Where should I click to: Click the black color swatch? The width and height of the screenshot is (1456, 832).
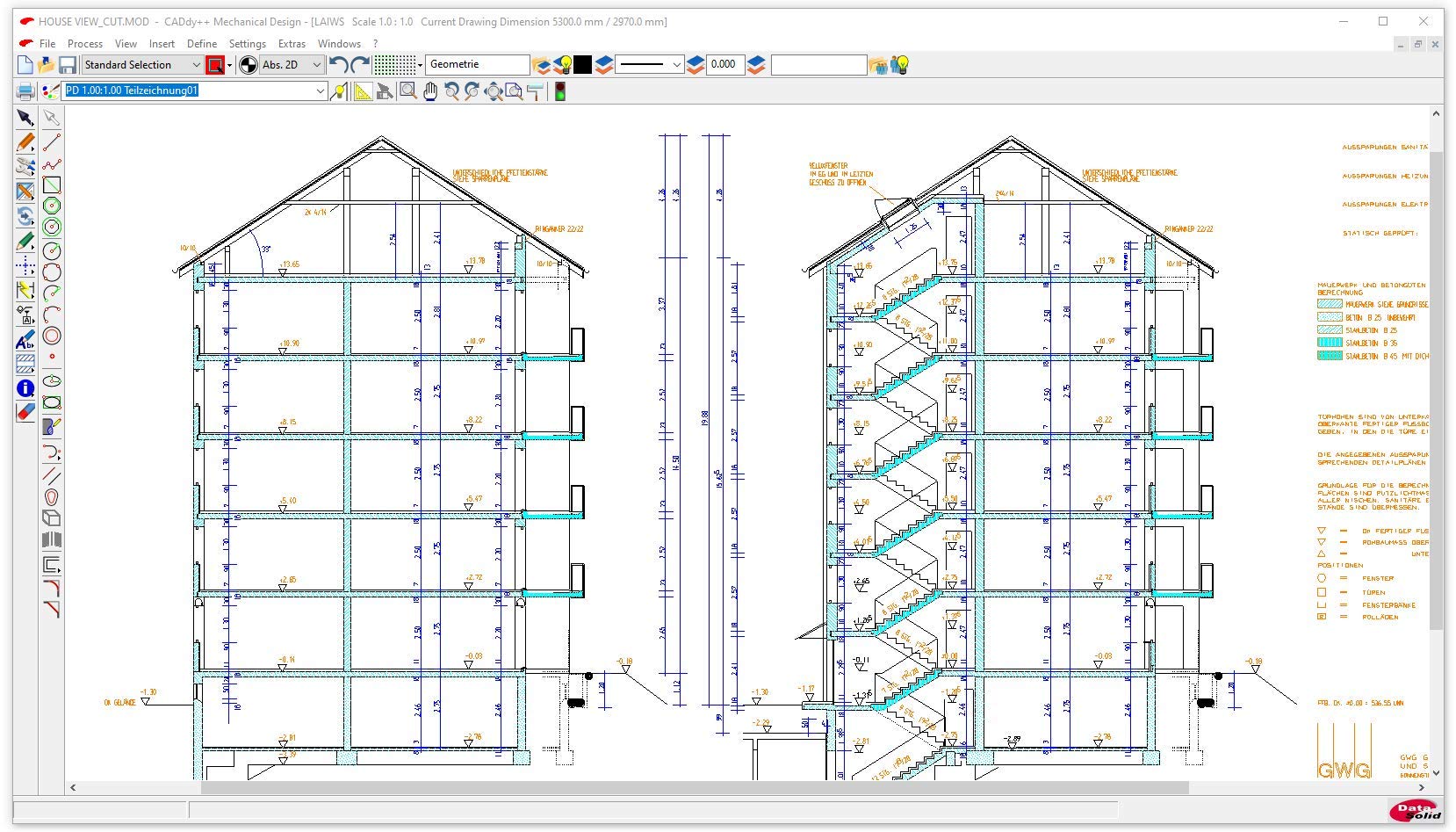pyautogui.click(x=583, y=65)
